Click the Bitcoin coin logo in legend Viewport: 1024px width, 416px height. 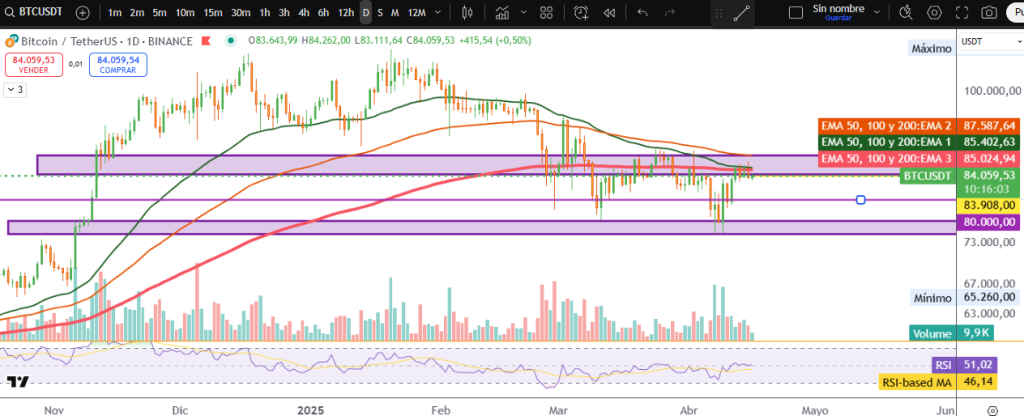[x=10, y=41]
